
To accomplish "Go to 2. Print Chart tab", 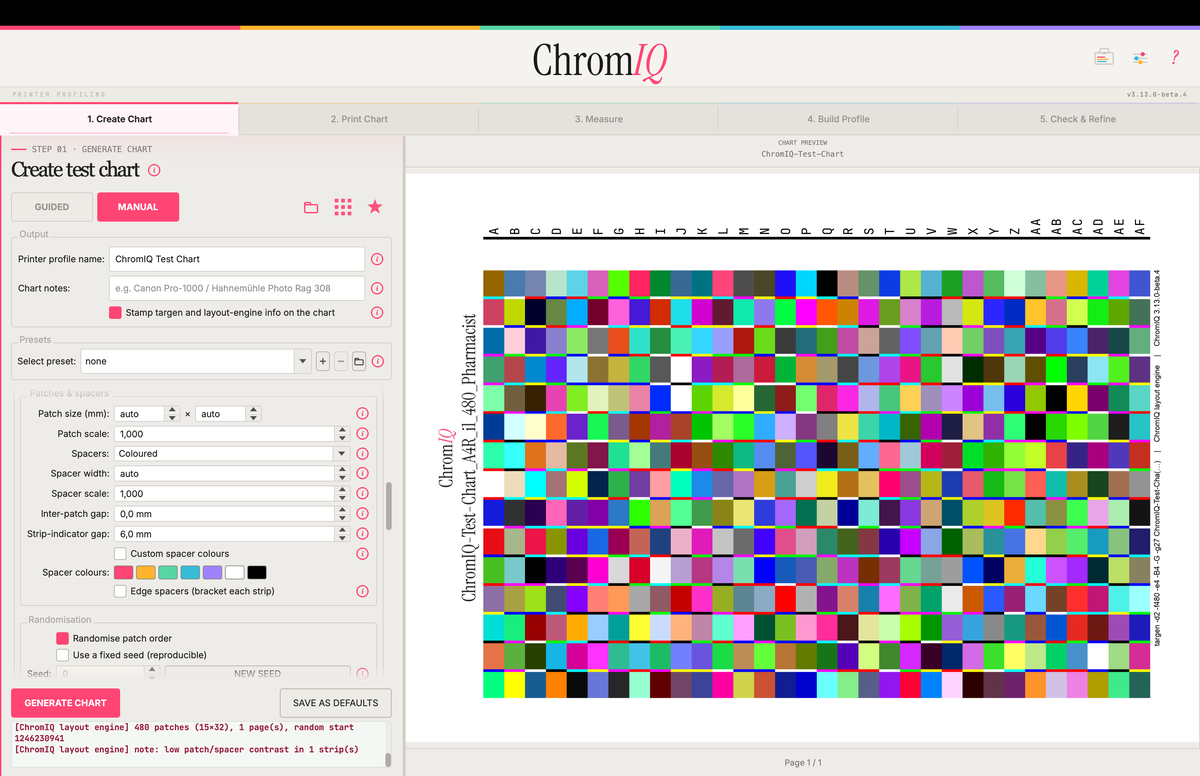I will click(x=359, y=119).
